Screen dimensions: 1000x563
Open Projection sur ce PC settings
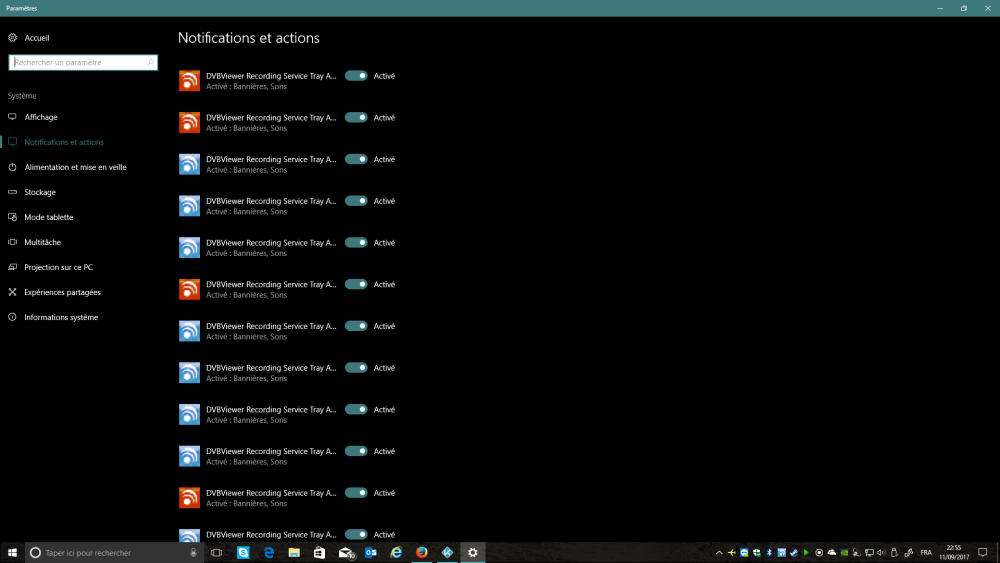(x=58, y=267)
